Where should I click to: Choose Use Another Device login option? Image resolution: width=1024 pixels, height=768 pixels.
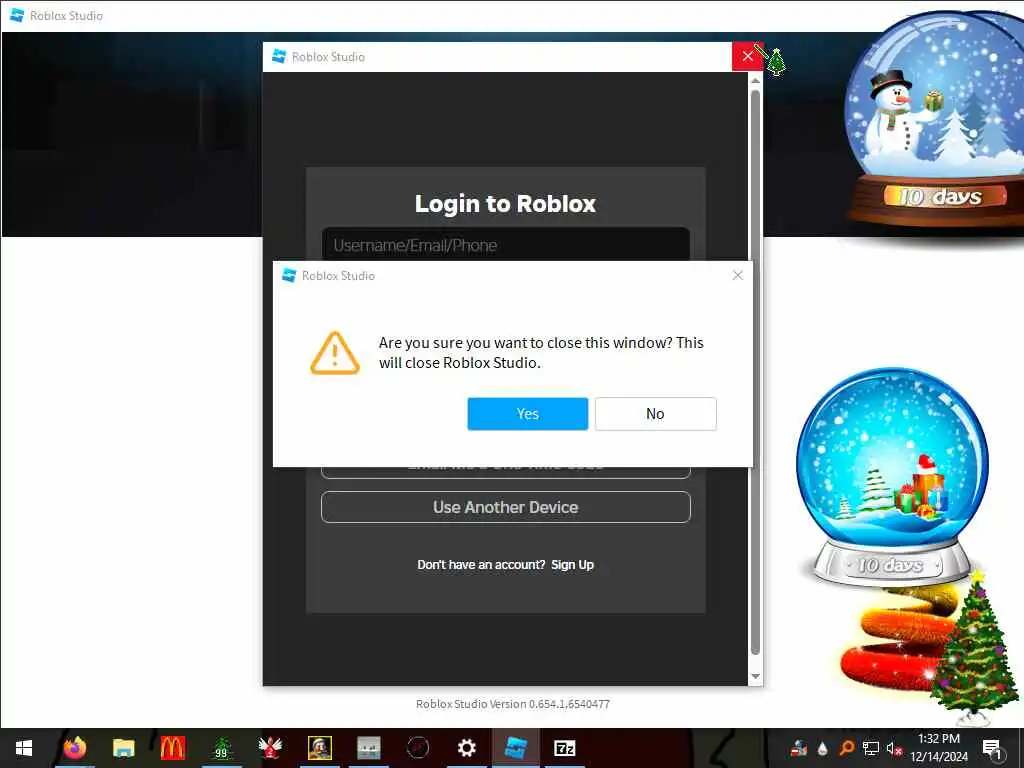[505, 507]
